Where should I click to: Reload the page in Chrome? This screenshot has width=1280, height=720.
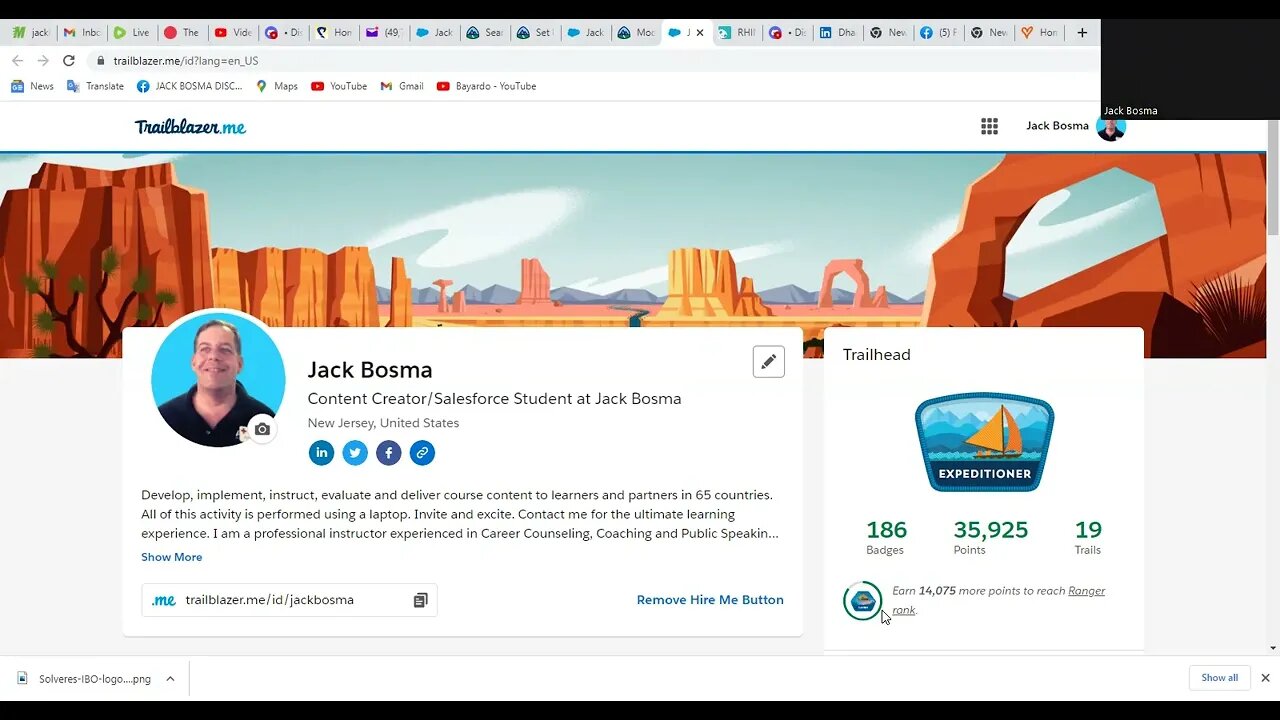coord(68,61)
